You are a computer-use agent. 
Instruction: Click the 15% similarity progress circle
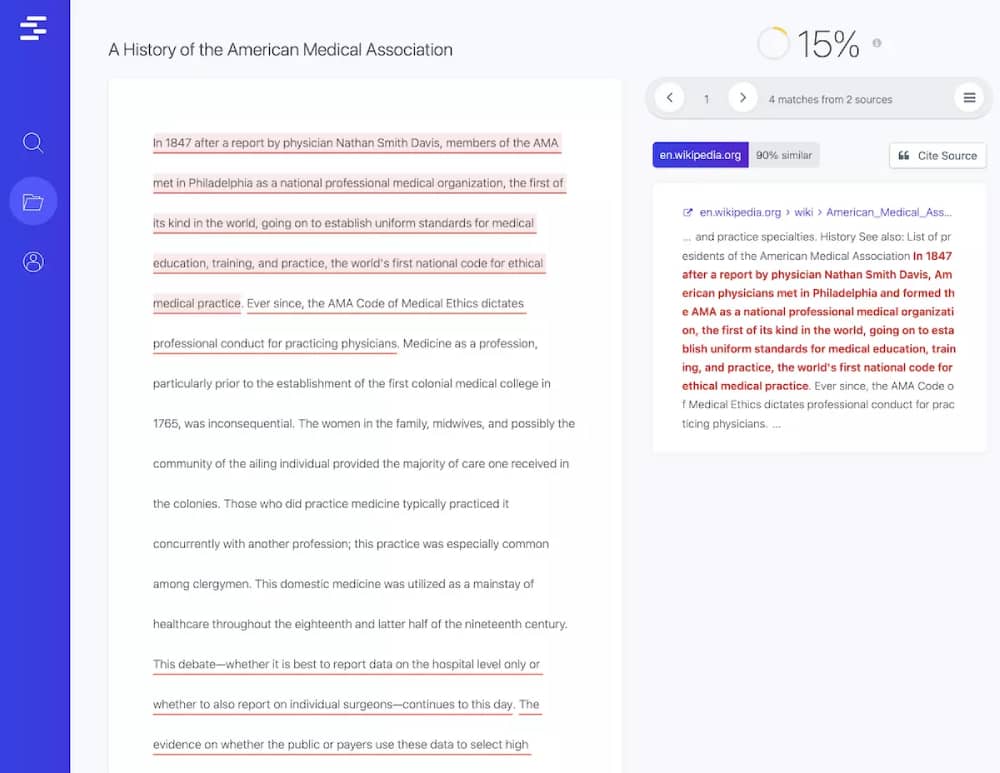tap(773, 43)
